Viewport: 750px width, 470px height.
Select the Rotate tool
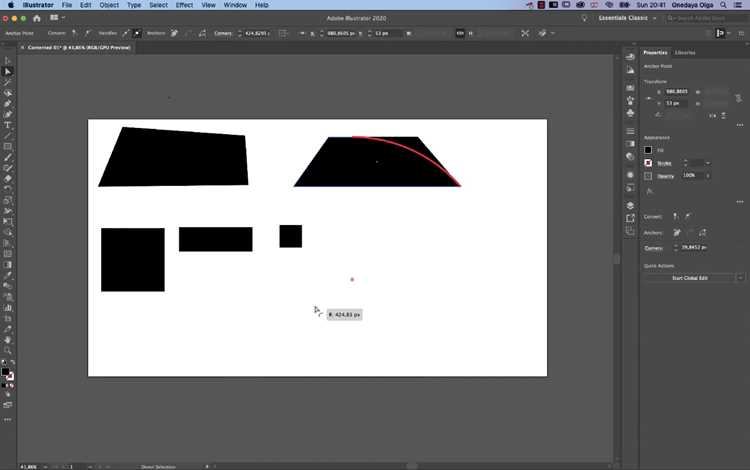pyautogui.click(x=8, y=189)
